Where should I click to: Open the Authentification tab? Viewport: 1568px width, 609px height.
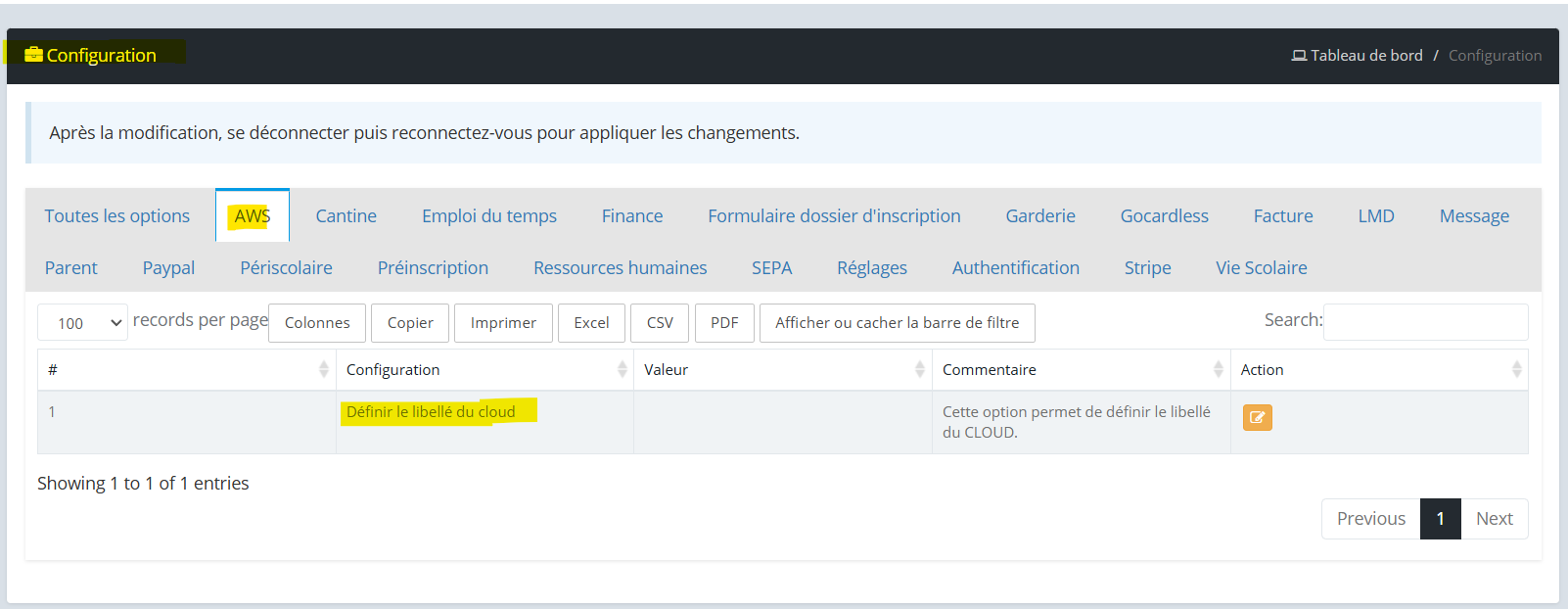point(1016,267)
